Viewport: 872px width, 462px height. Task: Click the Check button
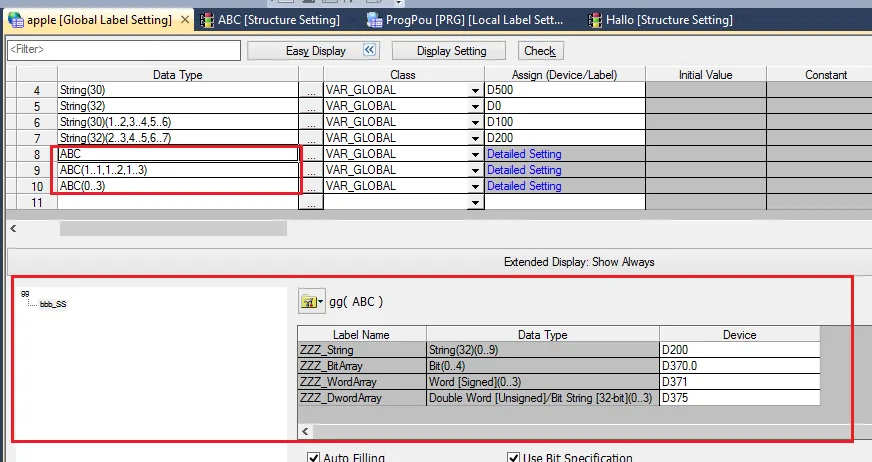tap(539, 51)
